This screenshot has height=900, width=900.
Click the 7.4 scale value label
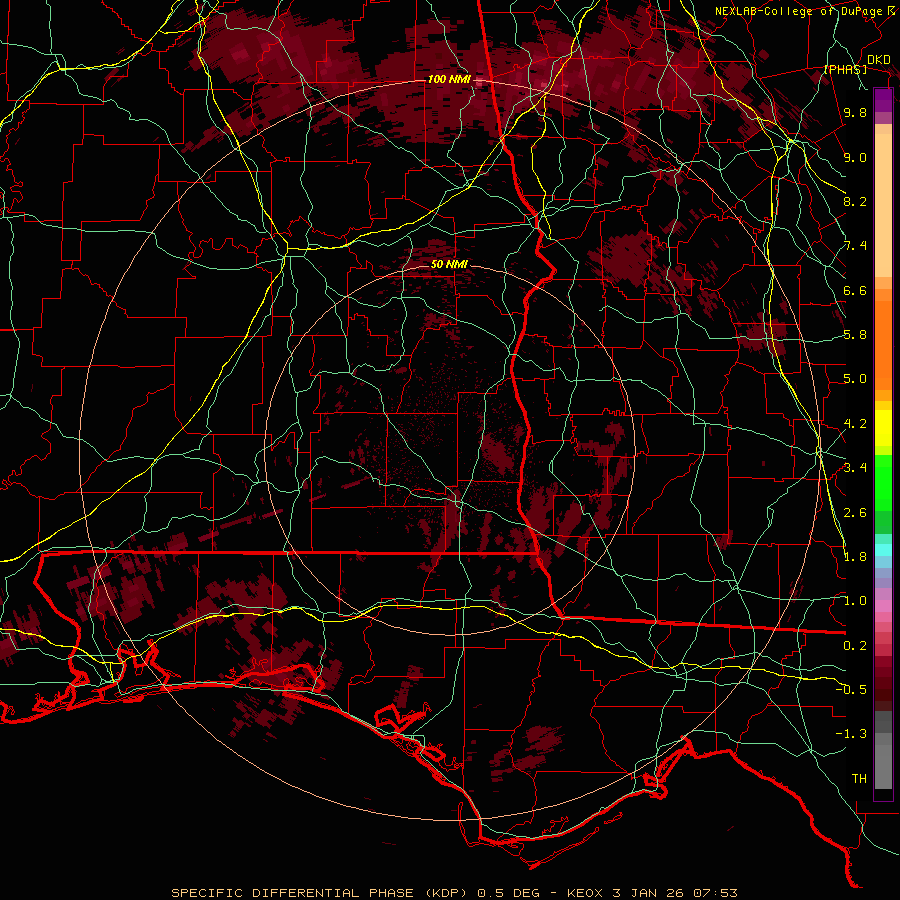tap(855, 246)
